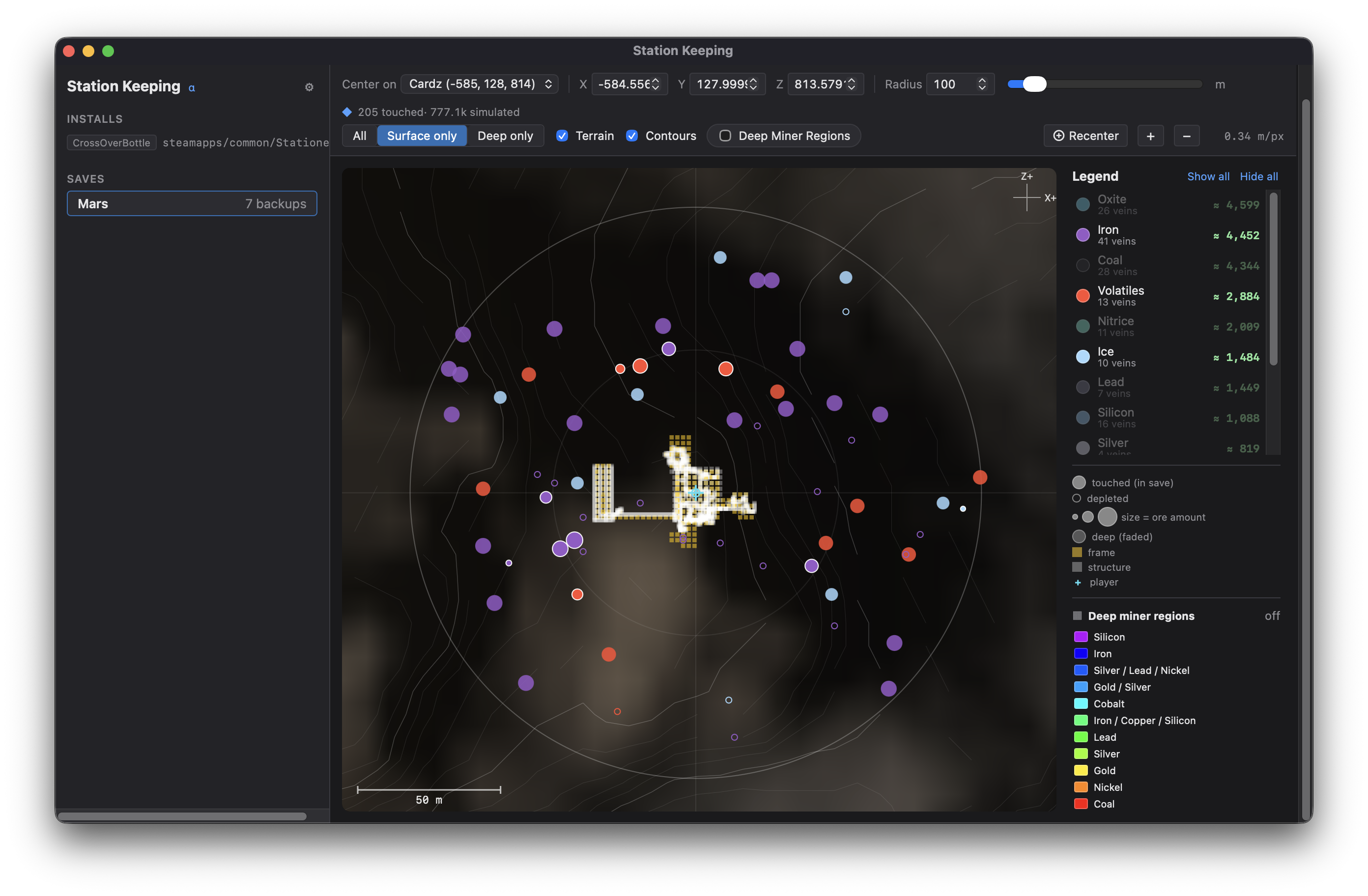Click the Lead legend dot
This screenshot has height=896, width=1368.
[x=1083, y=388]
